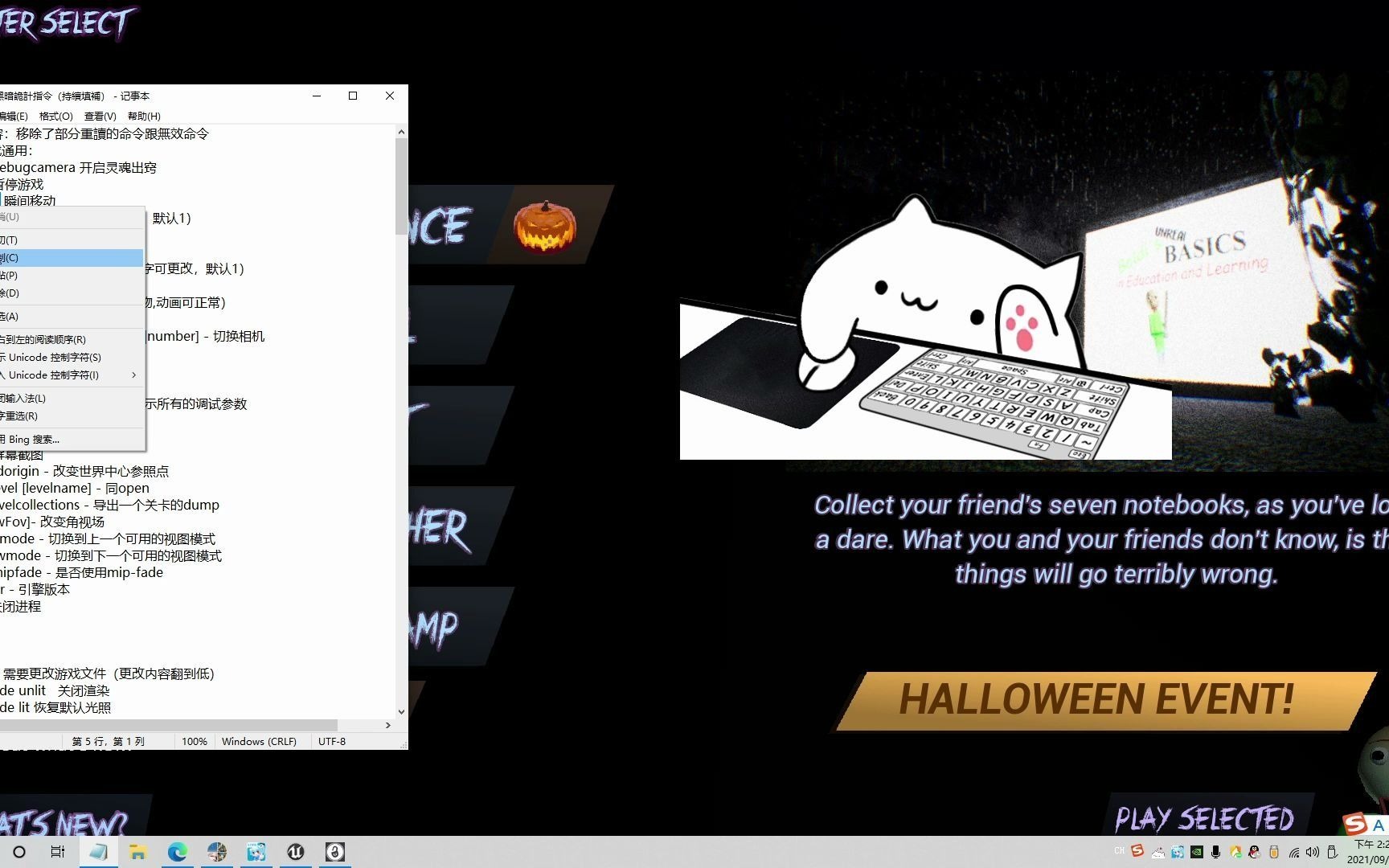Open File Explorer from the taskbar

(137, 852)
